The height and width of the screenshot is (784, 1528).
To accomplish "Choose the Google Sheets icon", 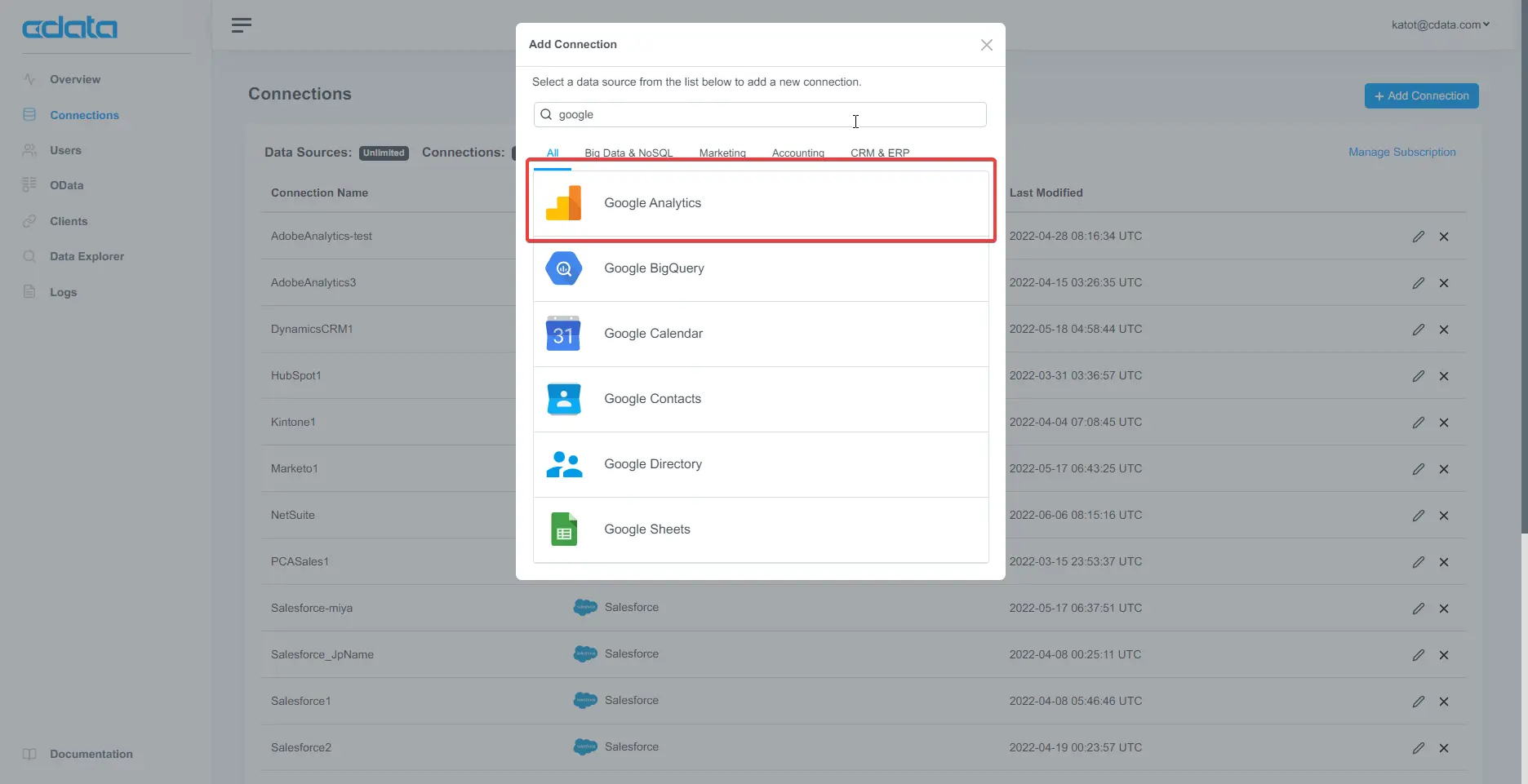I will click(563, 529).
